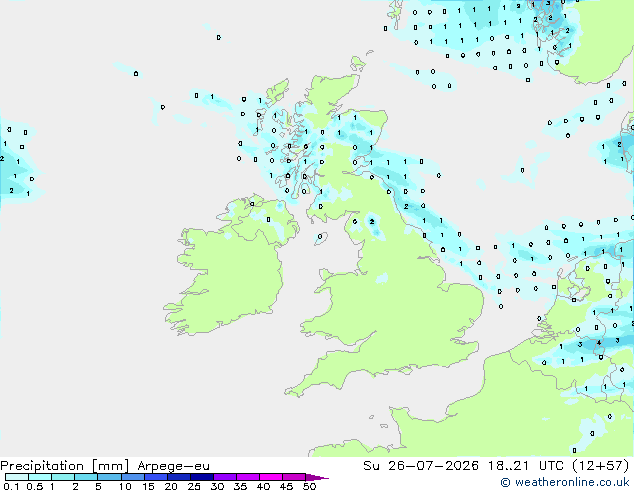
Task: Pick the purple swatch between 30 and 35
Action: click(225, 477)
